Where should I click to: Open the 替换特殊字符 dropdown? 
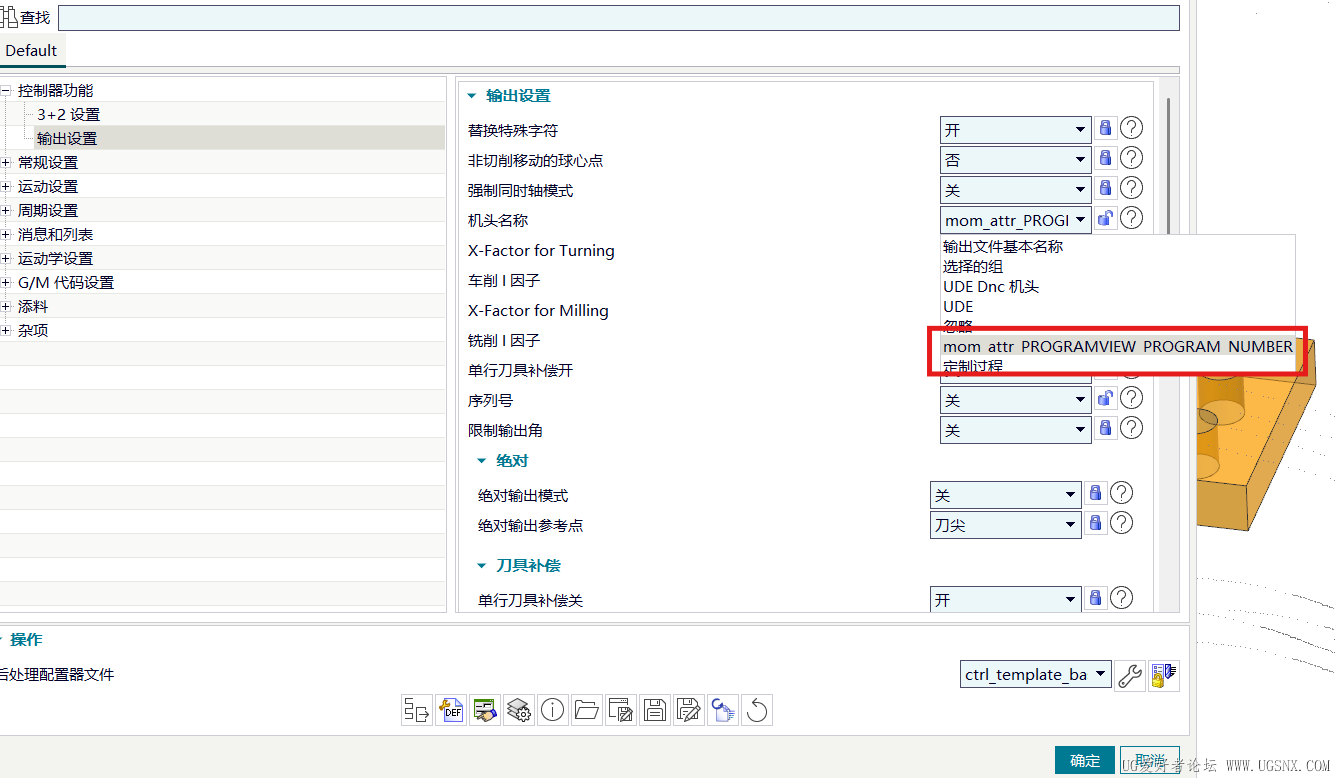1015,129
